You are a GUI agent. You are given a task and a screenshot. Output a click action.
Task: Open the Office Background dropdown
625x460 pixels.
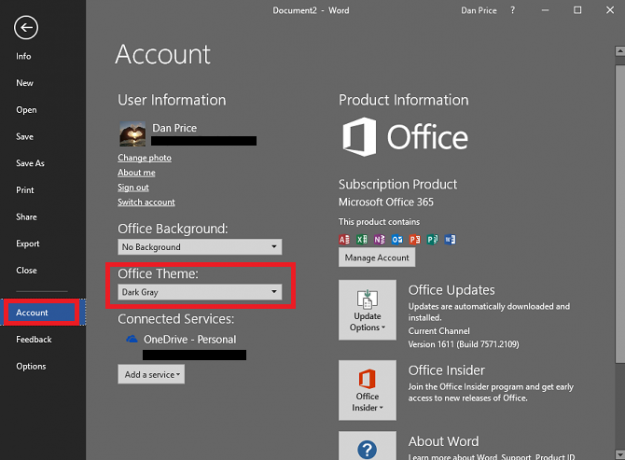point(200,247)
